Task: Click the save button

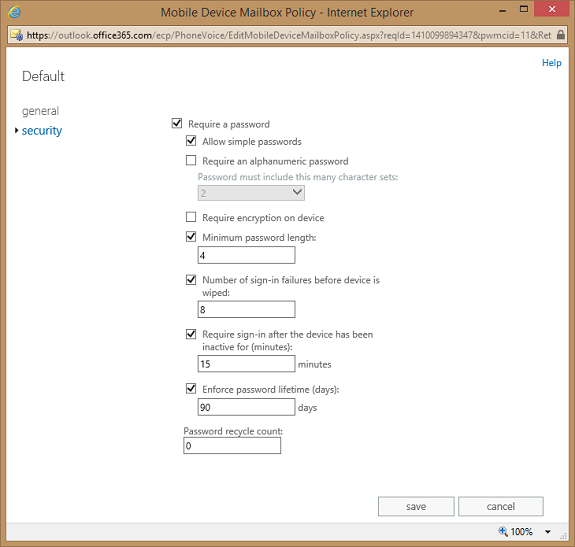Action: pos(416,506)
